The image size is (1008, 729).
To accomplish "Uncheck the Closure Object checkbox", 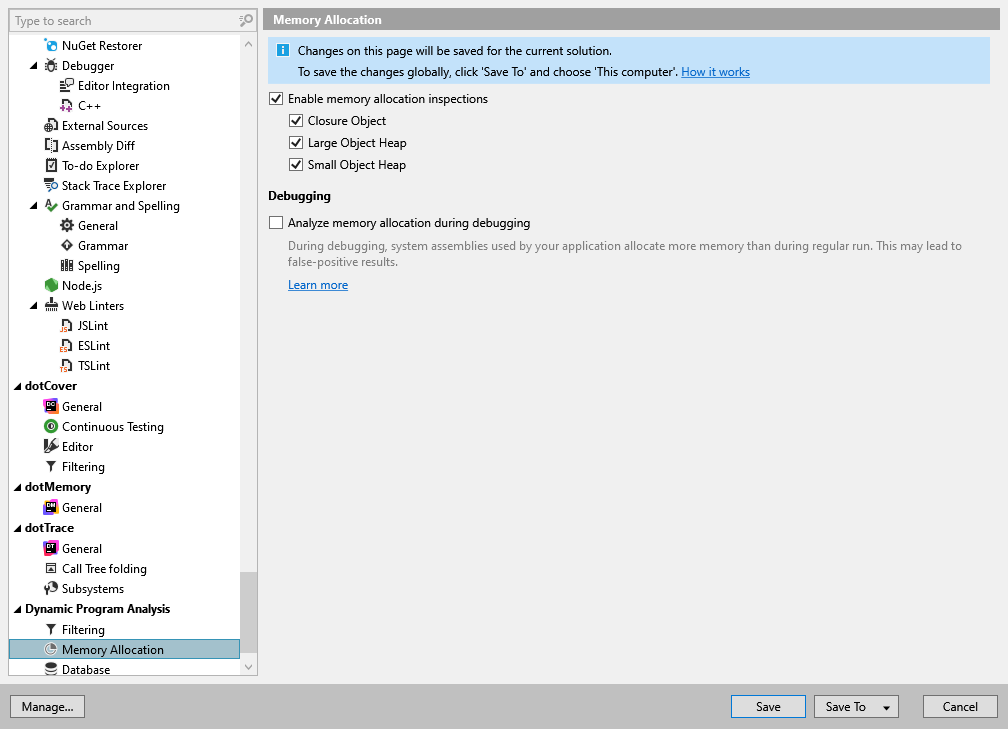I will tap(296, 121).
